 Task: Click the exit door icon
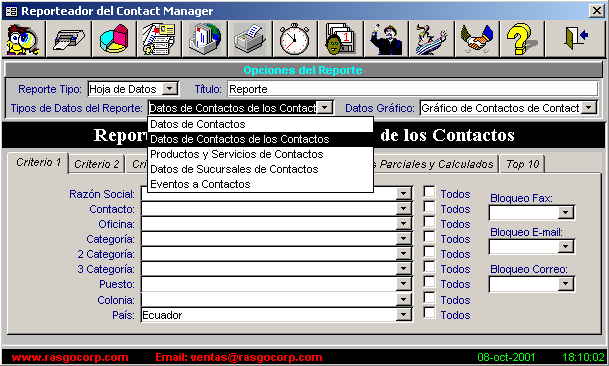pyautogui.click(x=575, y=39)
